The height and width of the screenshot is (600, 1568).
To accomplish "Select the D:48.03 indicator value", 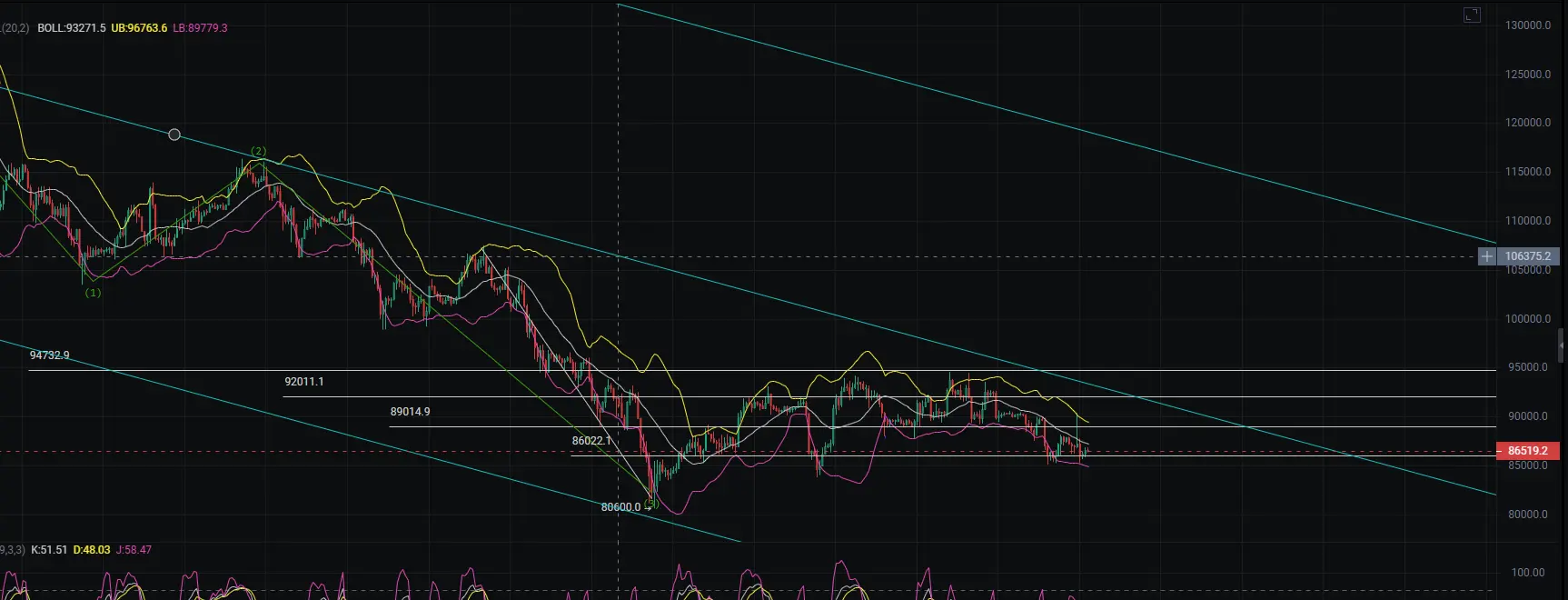I will pos(92,550).
